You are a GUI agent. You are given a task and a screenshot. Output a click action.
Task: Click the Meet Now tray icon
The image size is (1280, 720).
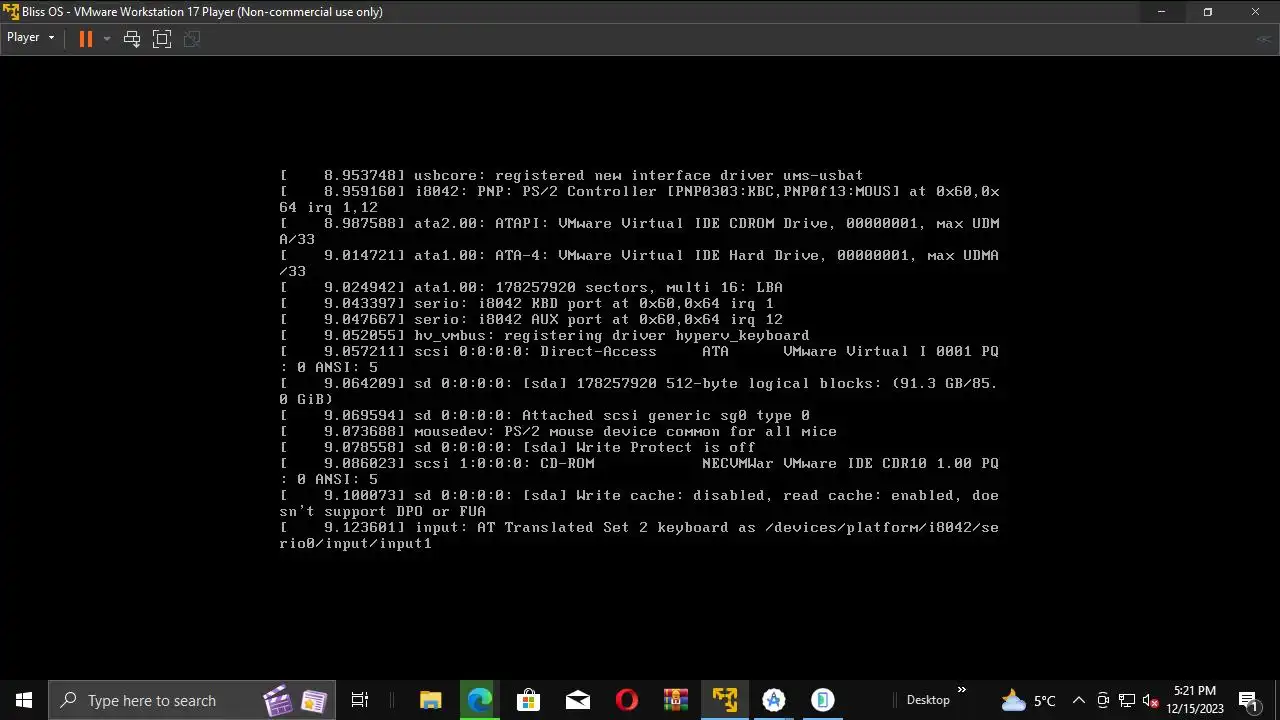click(1103, 700)
